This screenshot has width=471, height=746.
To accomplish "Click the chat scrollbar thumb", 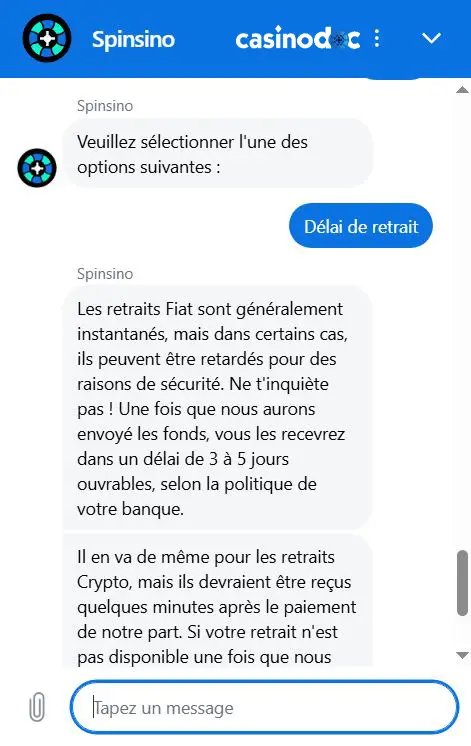I will point(462,583).
